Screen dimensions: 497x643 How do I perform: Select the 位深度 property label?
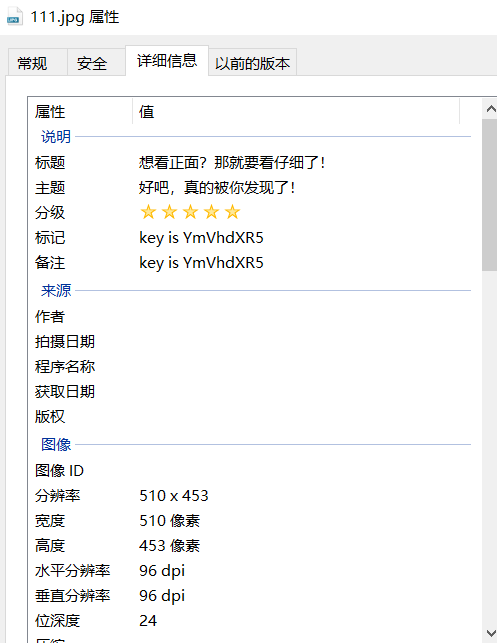(x=57, y=621)
